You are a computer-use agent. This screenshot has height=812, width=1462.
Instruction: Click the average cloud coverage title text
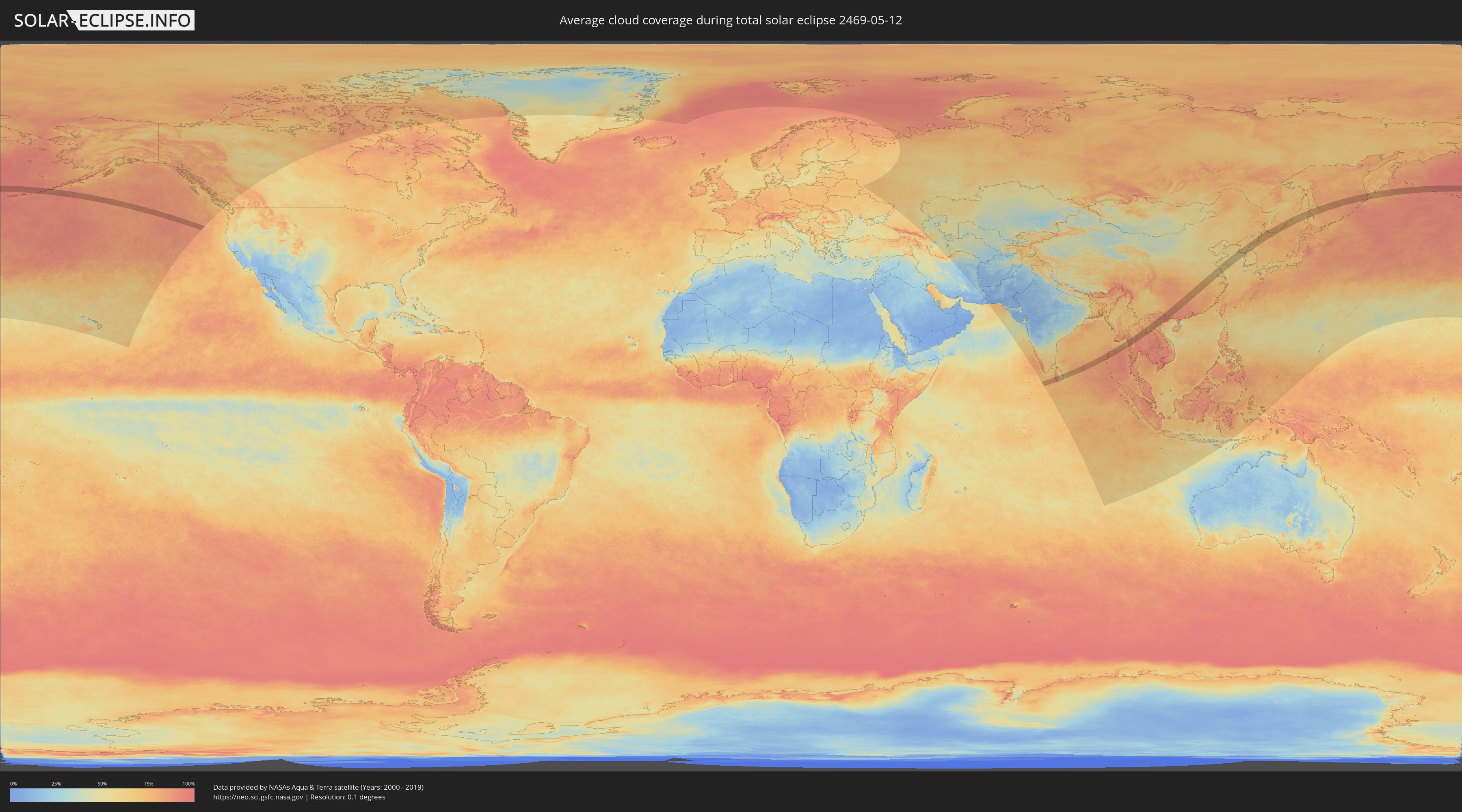click(731, 20)
